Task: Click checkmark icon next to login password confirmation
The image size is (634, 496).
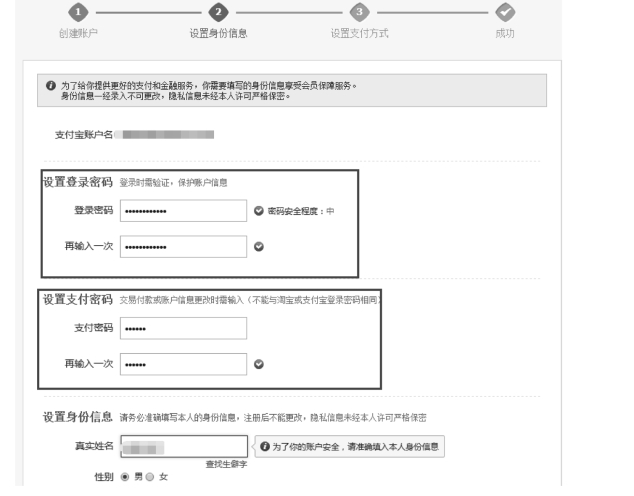Action: [259, 247]
